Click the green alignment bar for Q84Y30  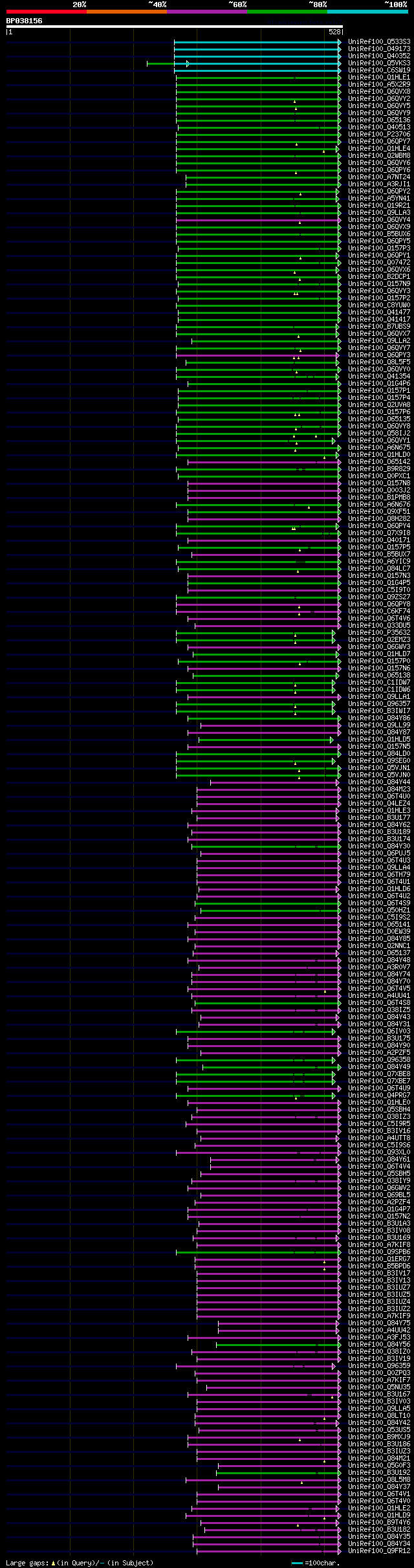coord(266,846)
